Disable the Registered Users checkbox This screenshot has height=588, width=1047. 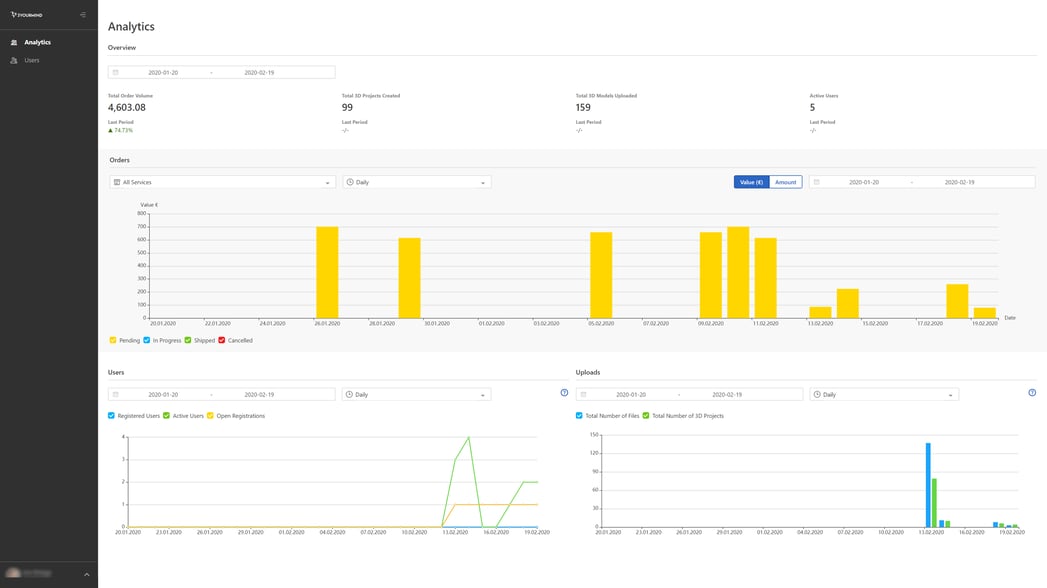click(x=111, y=415)
